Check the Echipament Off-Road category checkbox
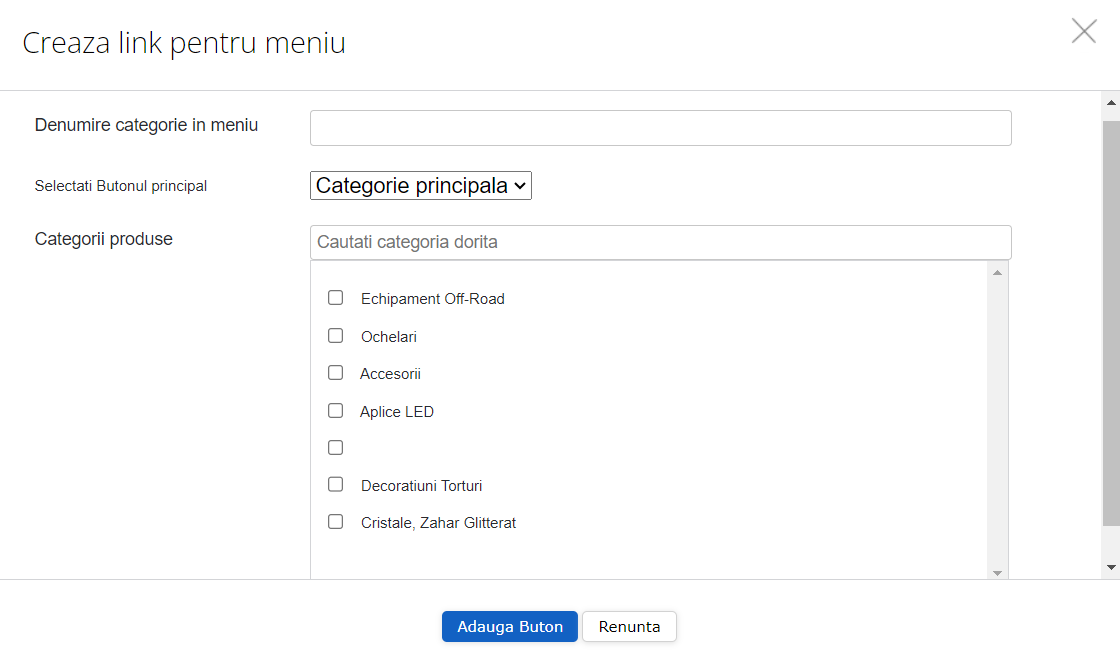Image resolution: width=1120 pixels, height=657 pixels. tap(335, 297)
